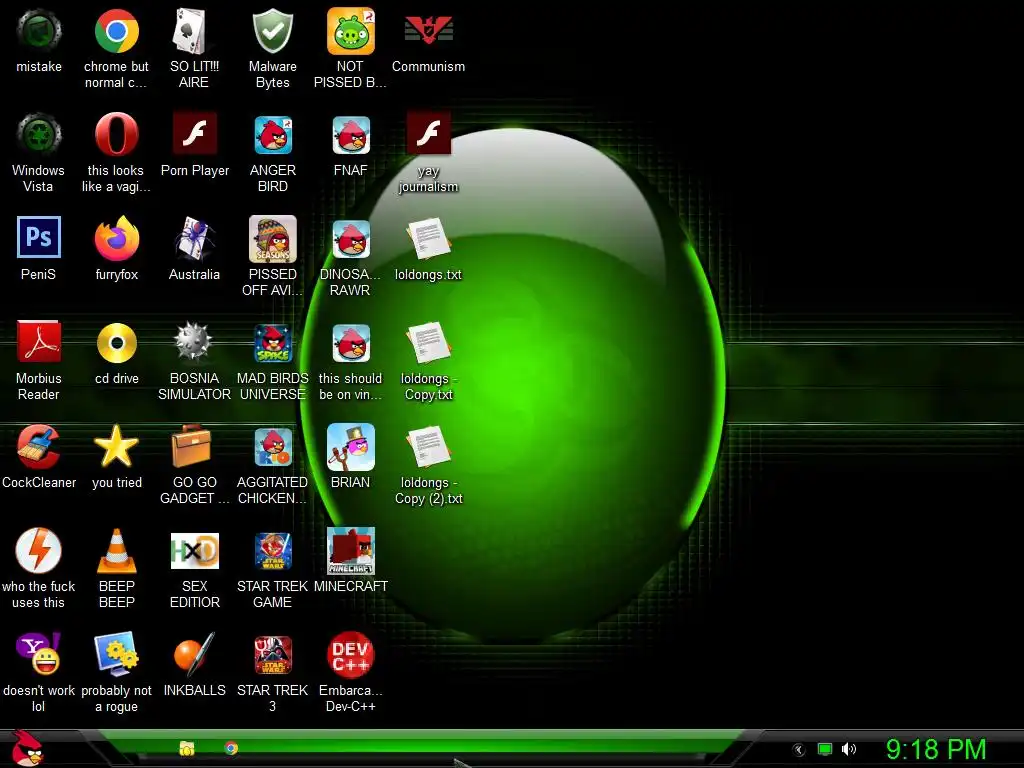Open the VLC cone 'BEEP BEEP' icon
1024x768 pixels.
116,551
